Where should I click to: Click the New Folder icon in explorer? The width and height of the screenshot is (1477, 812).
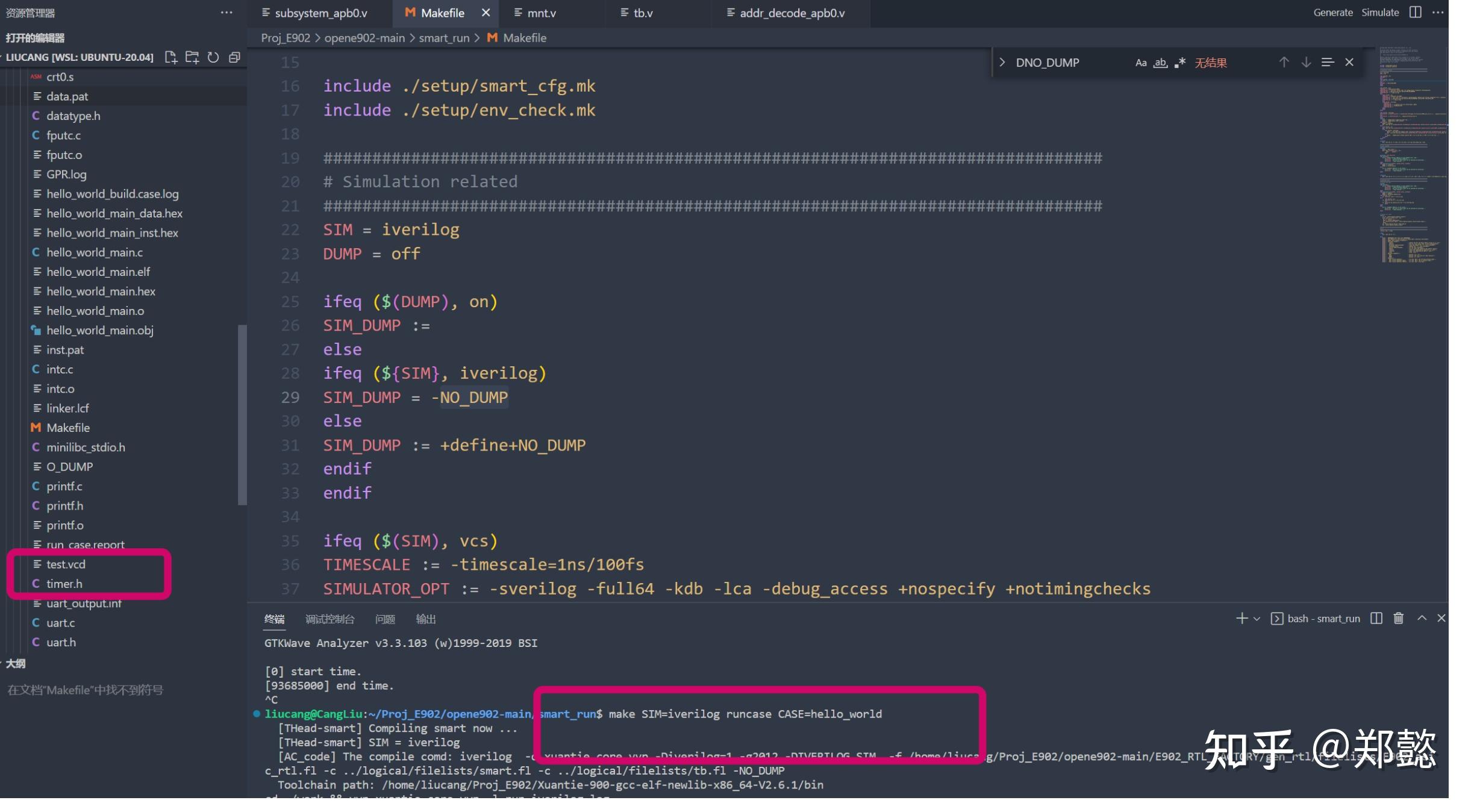192,57
